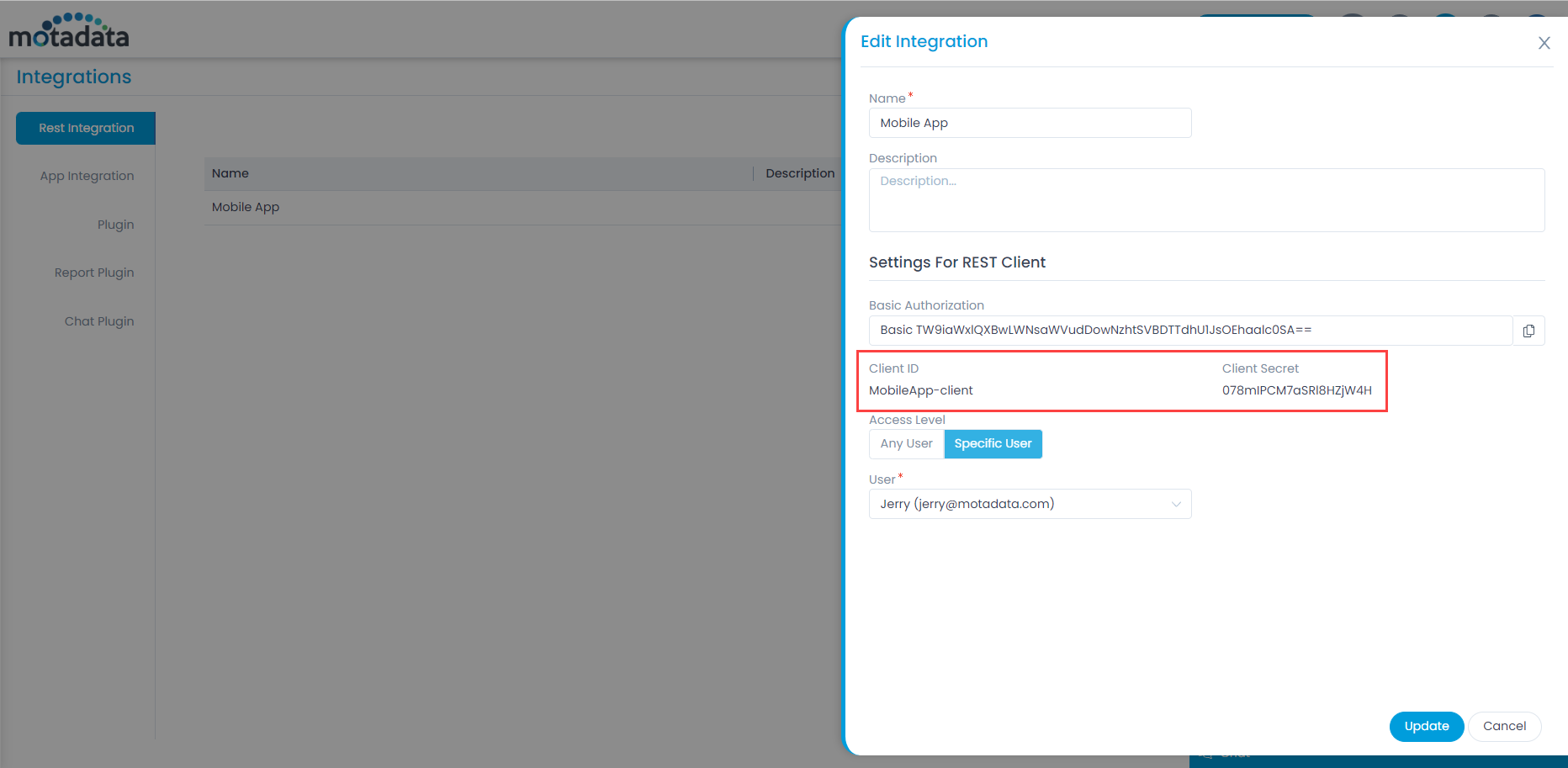Select the Rest Integration tab

(x=86, y=128)
